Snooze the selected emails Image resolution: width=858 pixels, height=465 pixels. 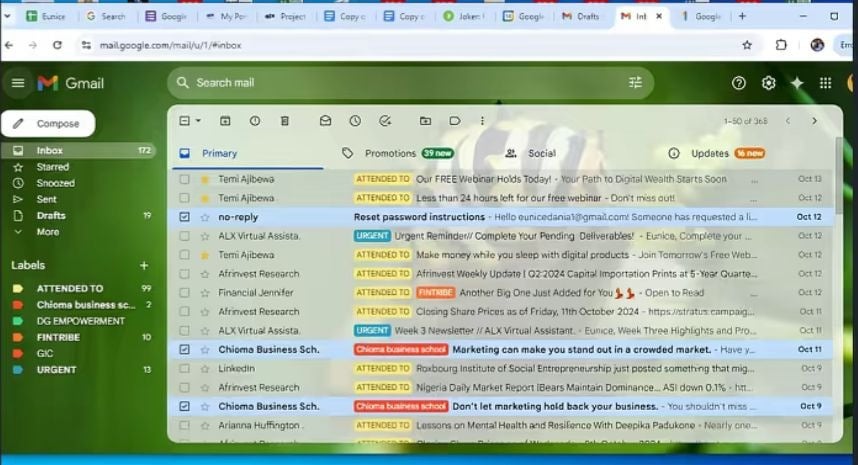tap(355, 121)
